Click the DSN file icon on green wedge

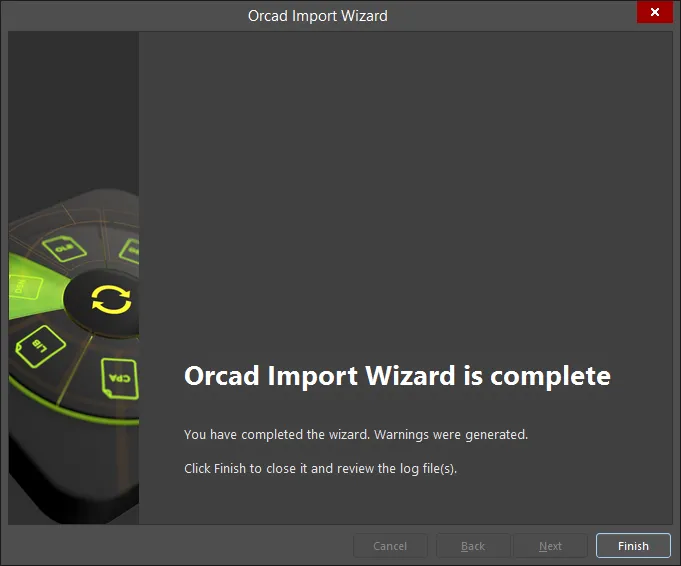coord(25,287)
